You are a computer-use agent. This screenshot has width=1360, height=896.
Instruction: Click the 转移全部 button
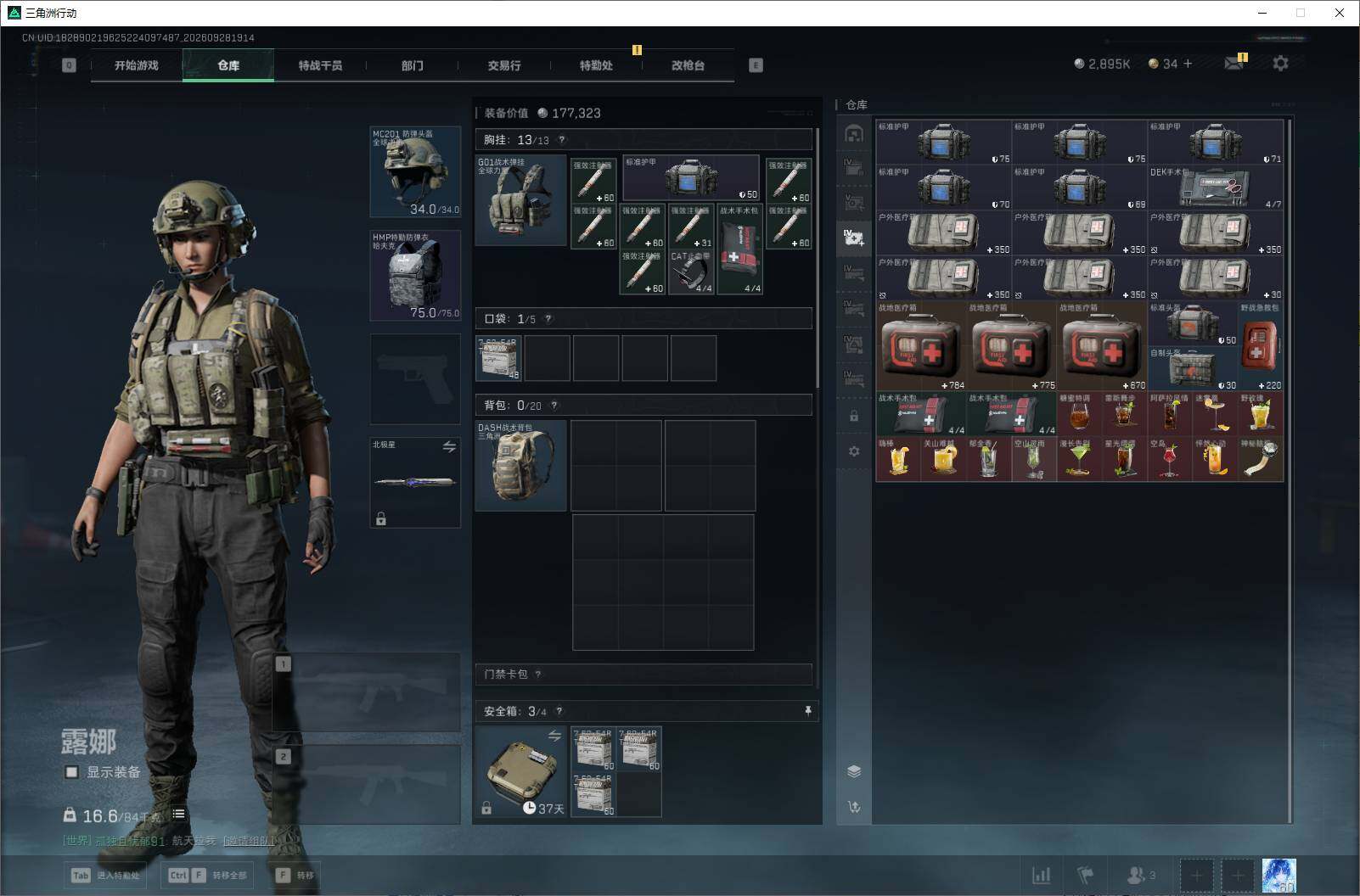click(x=208, y=875)
